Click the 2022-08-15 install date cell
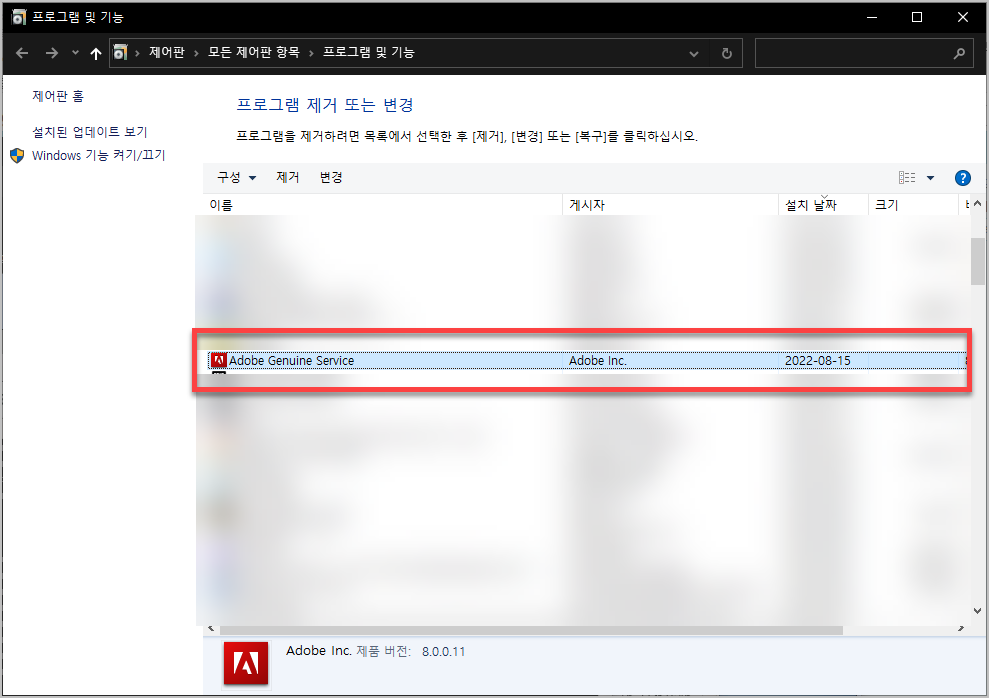Screen dimensions: 989x698 point(818,361)
